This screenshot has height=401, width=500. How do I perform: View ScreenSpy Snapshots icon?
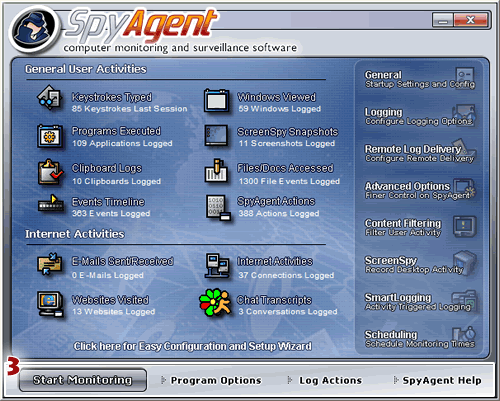point(217,136)
